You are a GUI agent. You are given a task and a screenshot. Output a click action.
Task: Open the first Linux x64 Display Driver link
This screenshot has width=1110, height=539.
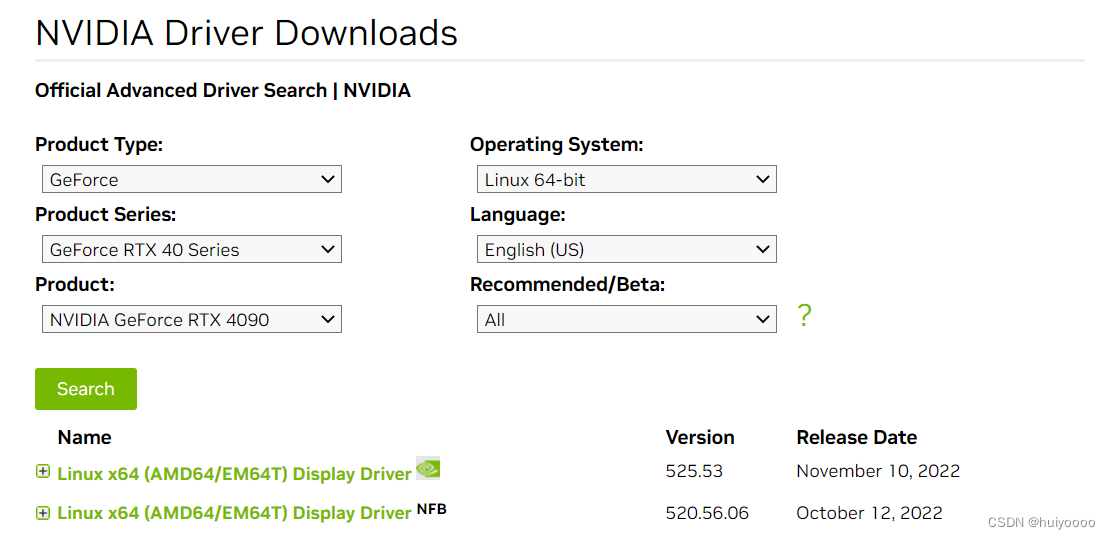pyautogui.click(x=234, y=473)
